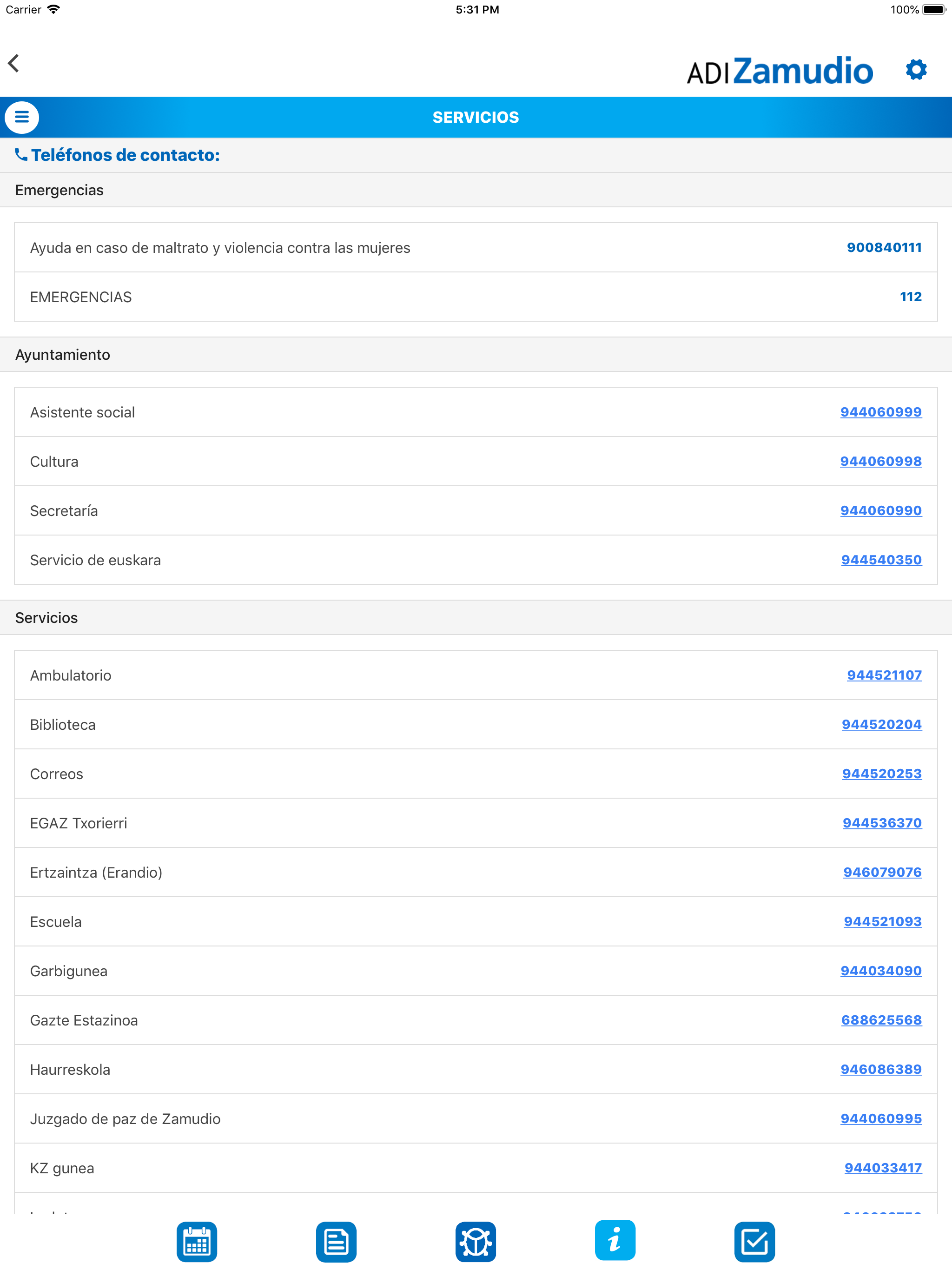Screen dimensions: 952x1270
Task: Select the Servicio de euskara label
Action: click(95, 560)
